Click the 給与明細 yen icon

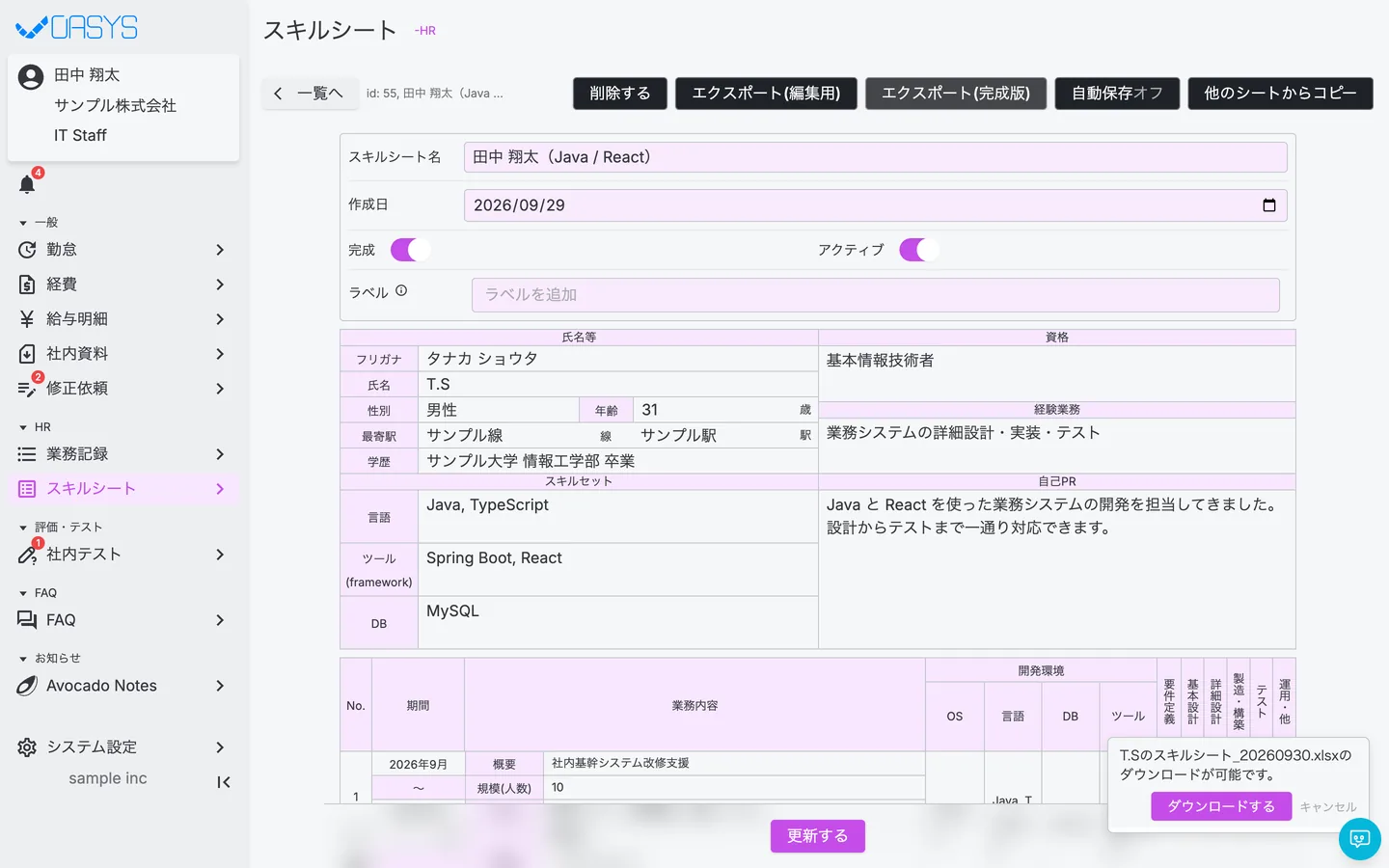[x=27, y=319]
